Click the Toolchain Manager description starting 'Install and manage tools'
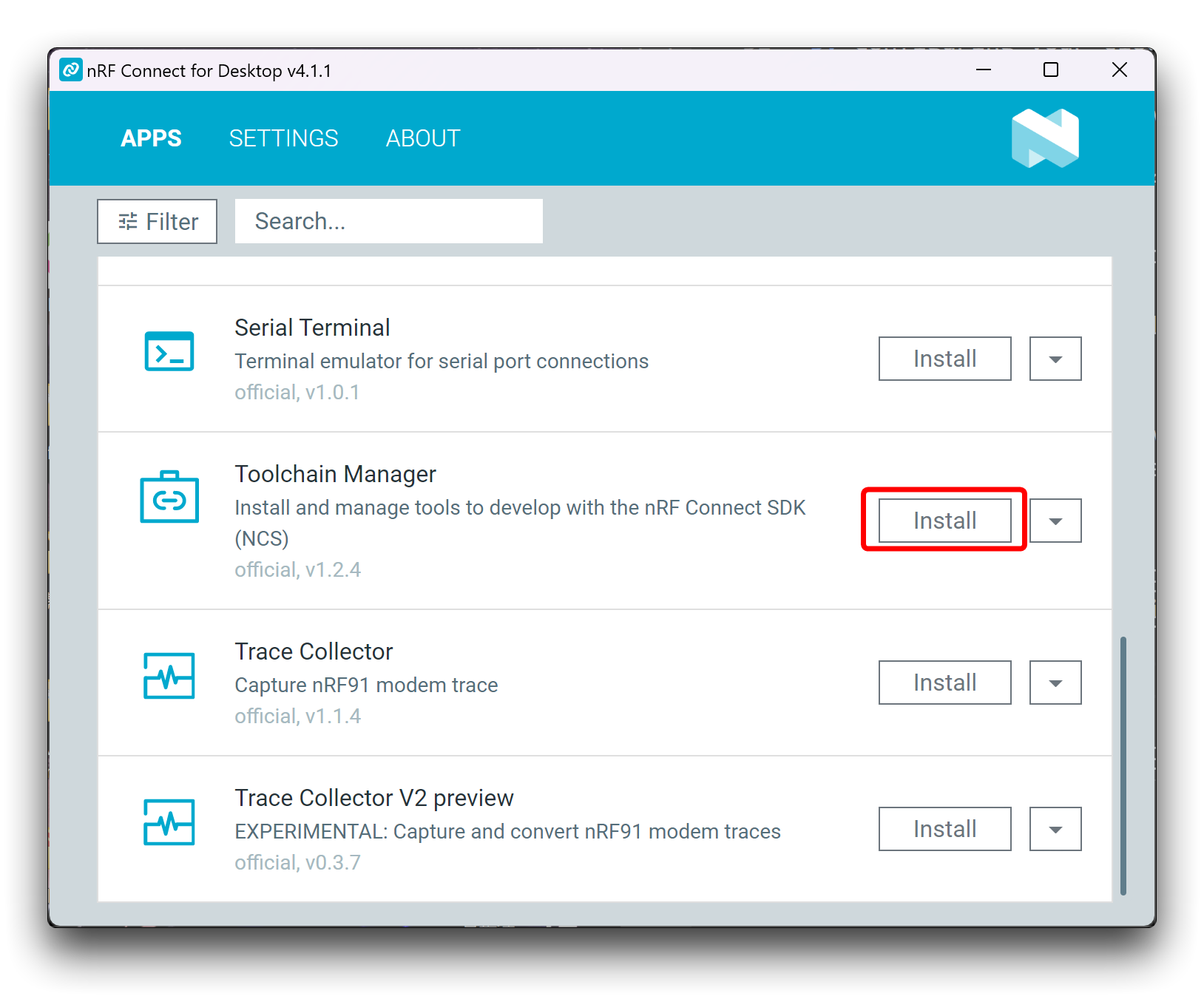Viewport: 1204px width, 999px height. point(520,523)
